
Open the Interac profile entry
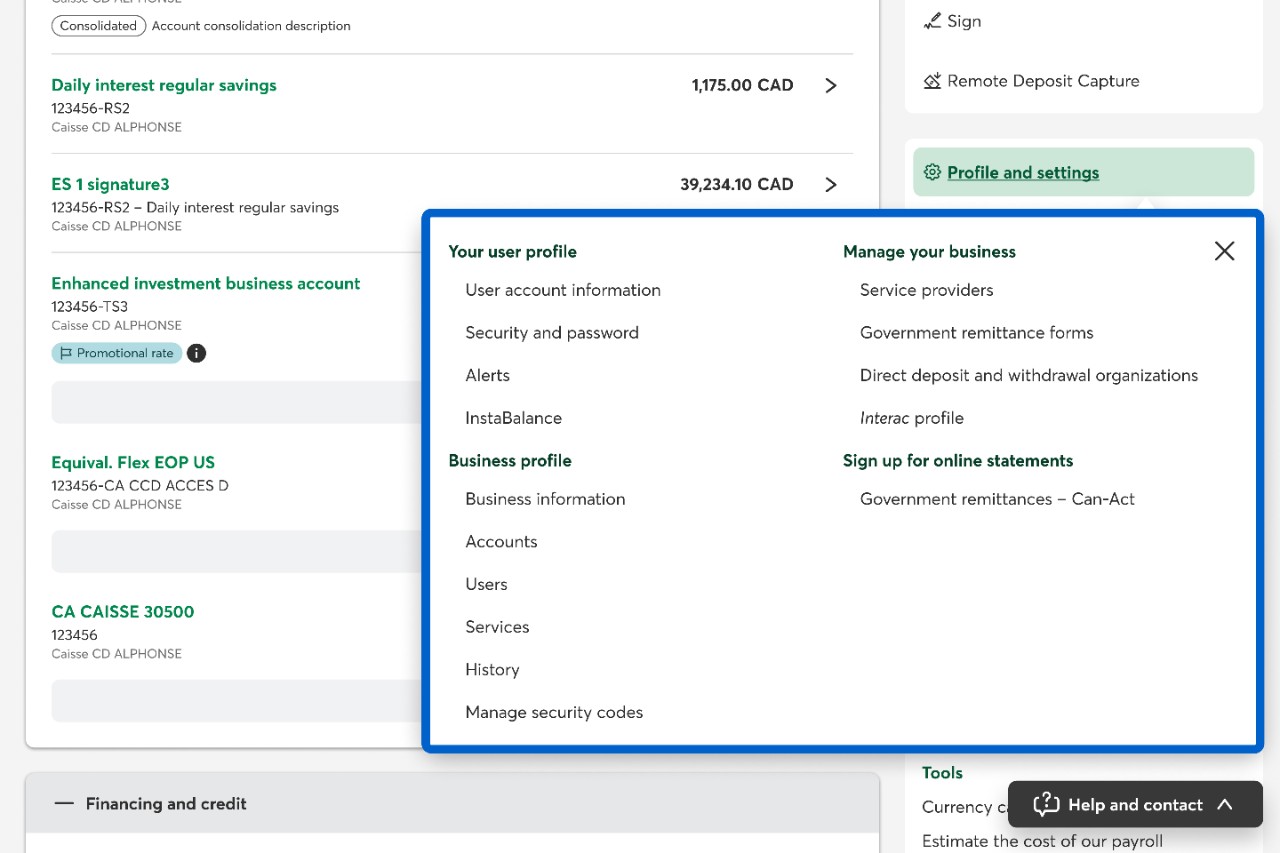coord(911,418)
